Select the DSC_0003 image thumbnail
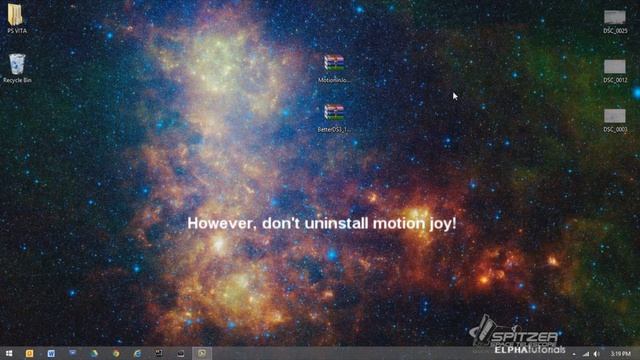Viewport: 640px width, 360px height. pos(615,120)
